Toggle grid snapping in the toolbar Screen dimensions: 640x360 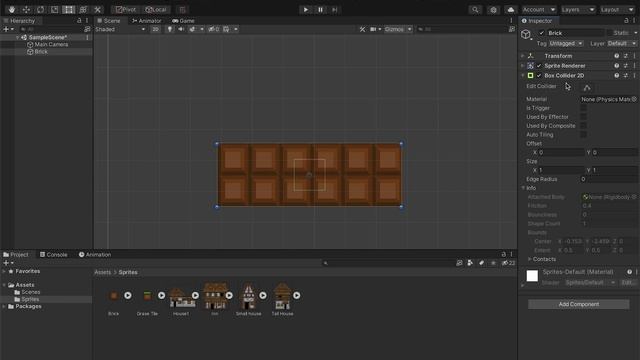pos(182,9)
